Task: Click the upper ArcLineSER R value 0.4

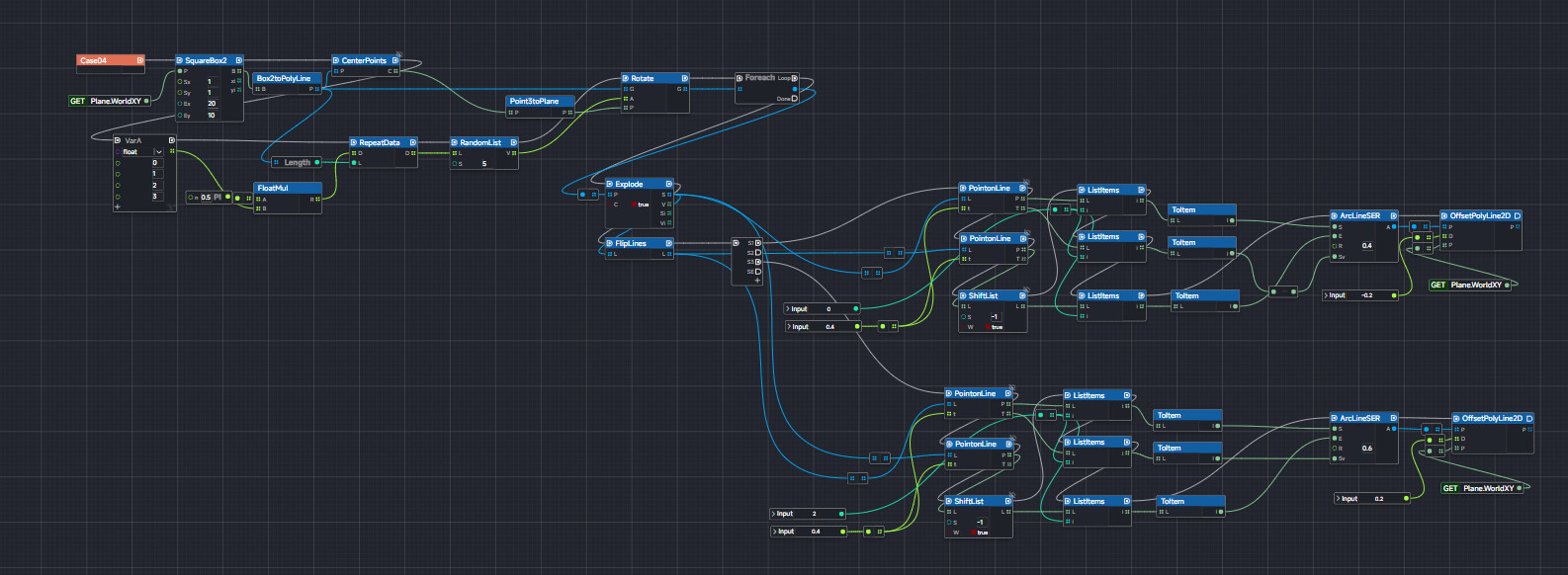Action: [1366, 246]
